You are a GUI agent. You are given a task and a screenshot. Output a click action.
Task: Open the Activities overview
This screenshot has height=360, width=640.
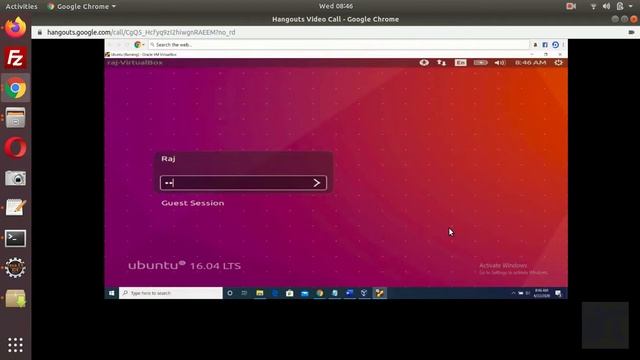coord(21,6)
